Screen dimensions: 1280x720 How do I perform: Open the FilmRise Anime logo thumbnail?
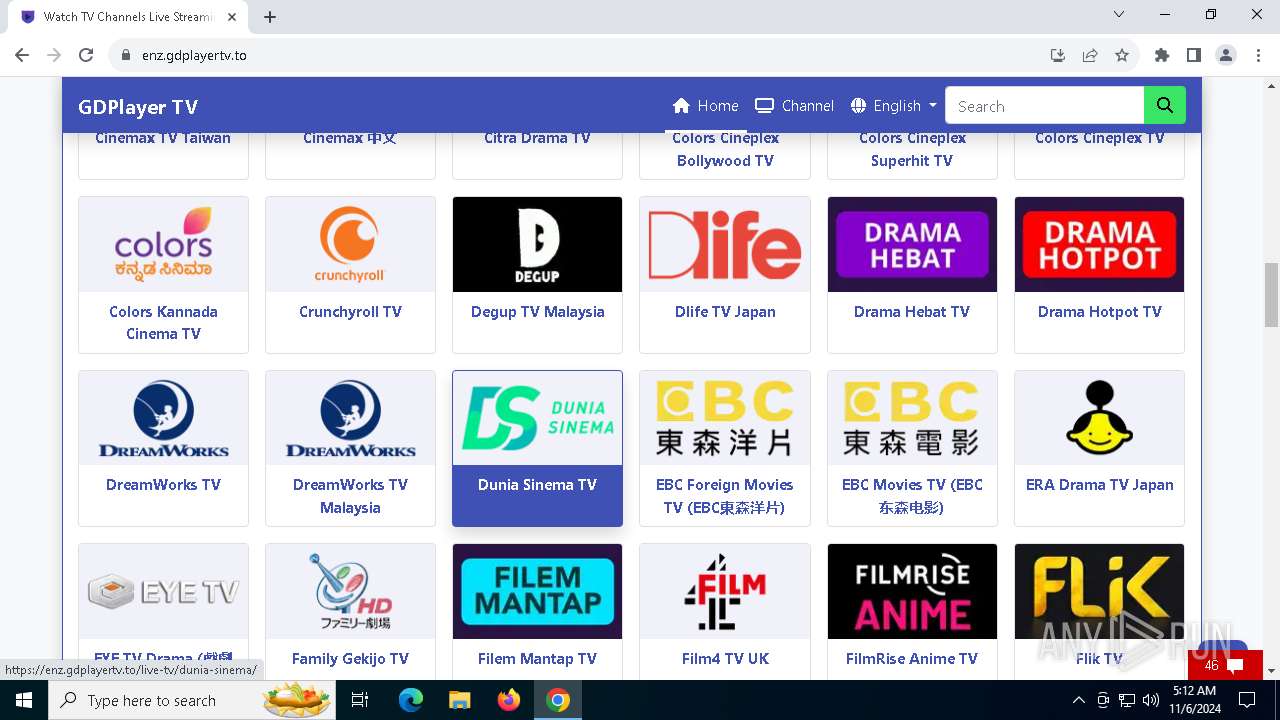(x=912, y=591)
